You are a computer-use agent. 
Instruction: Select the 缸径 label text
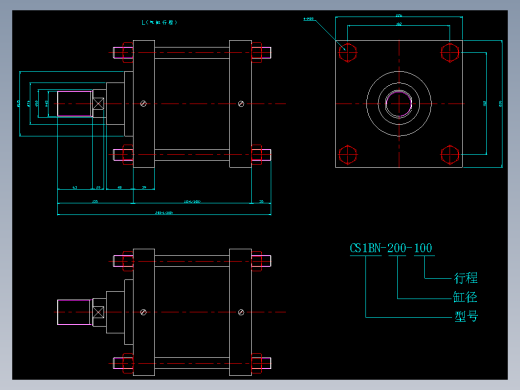tap(465, 297)
